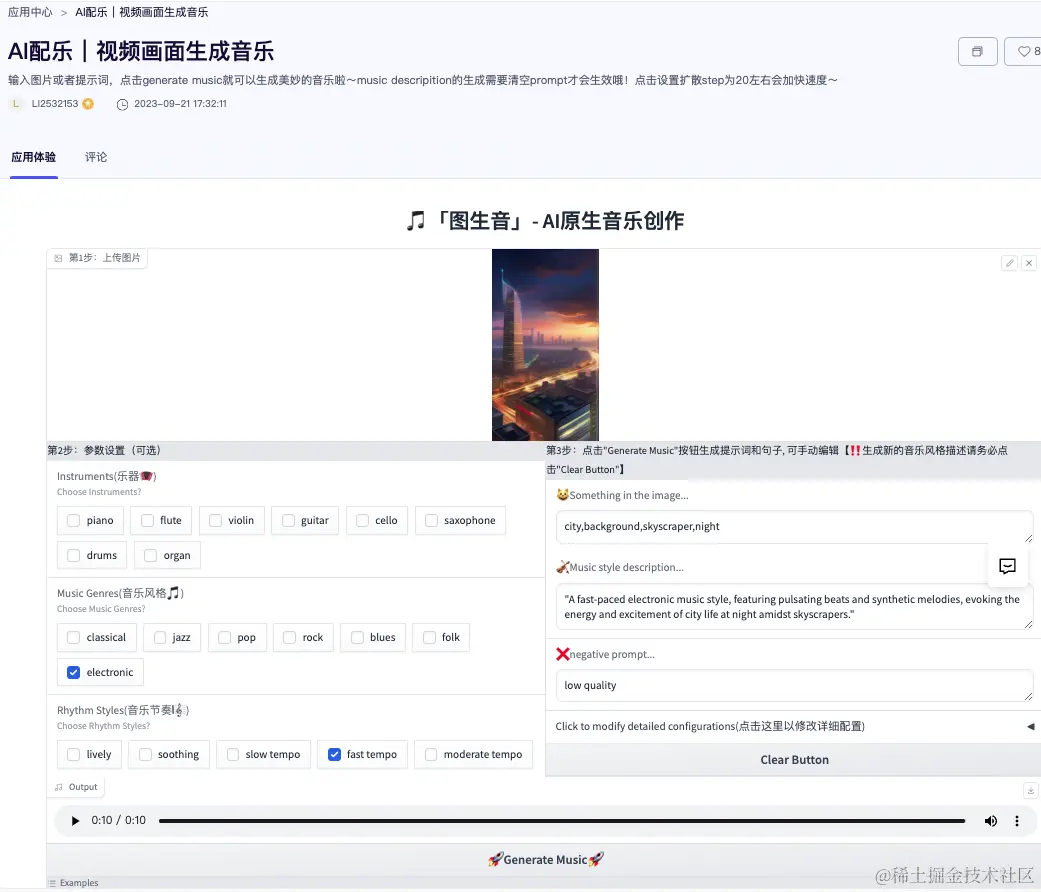Select the guitar checkbox
Viewport: 1041px width, 892px height.
point(288,520)
